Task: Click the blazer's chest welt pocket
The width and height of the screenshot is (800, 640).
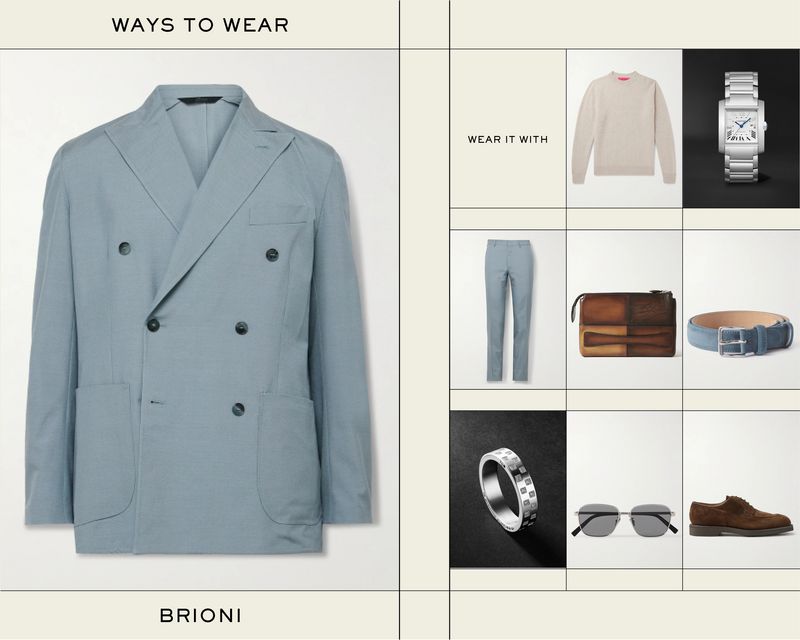Action: pos(279,215)
